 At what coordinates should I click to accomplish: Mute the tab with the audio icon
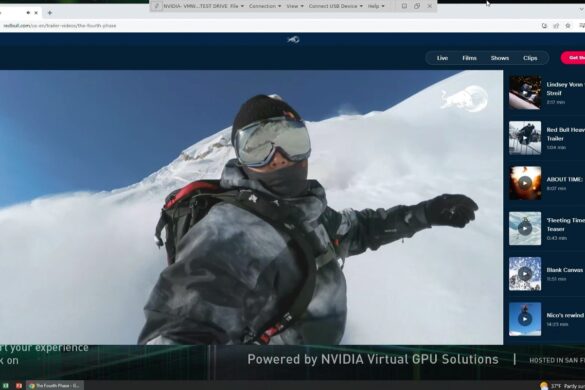[x=28, y=13]
